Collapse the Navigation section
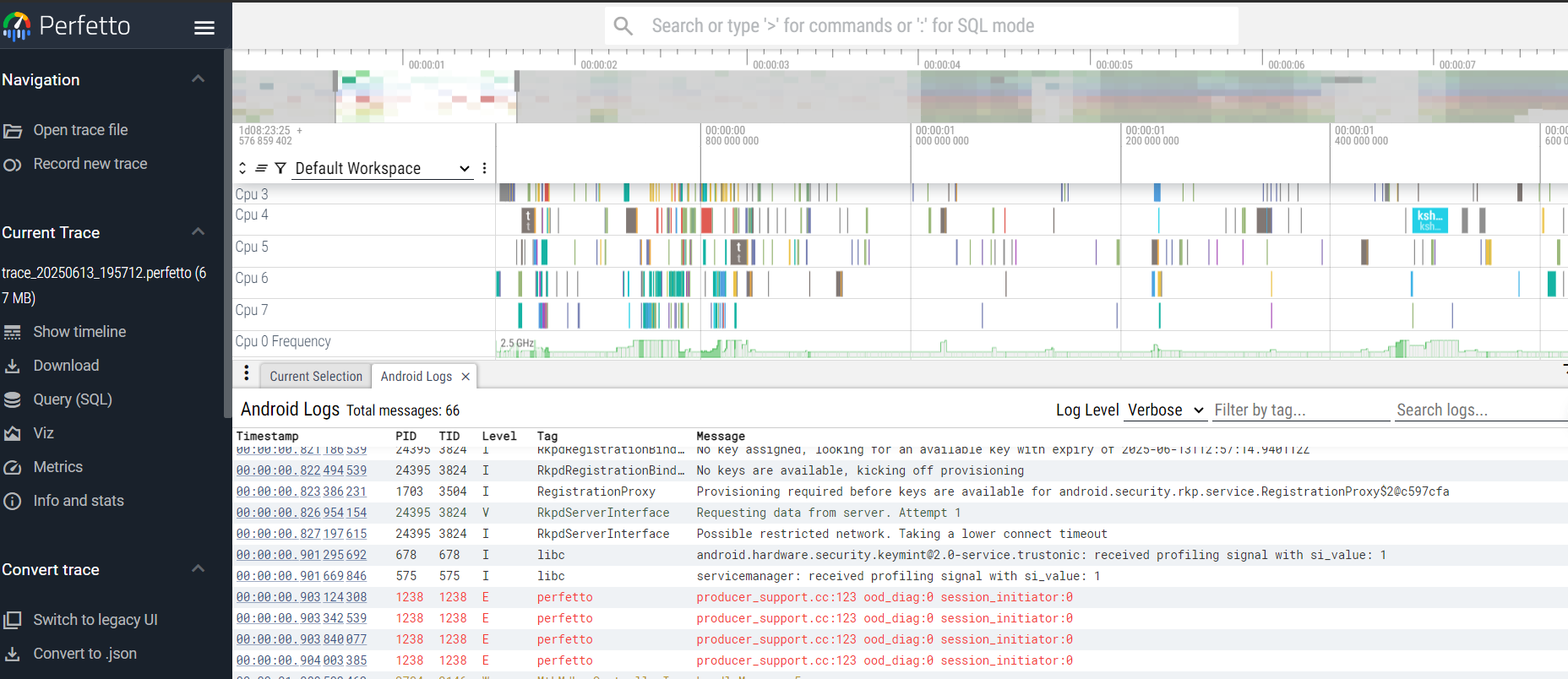Image resolution: width=1568 pixels, height=679 pixels. pos(199,79)
